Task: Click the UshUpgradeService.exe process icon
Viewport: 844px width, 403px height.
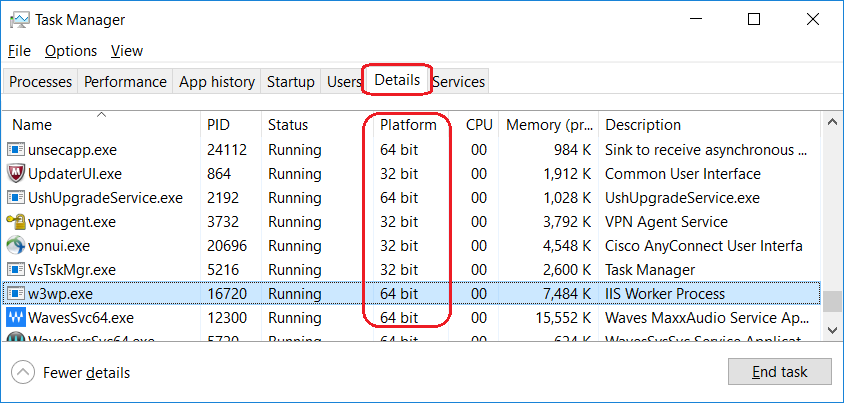Action: [16, 198]
